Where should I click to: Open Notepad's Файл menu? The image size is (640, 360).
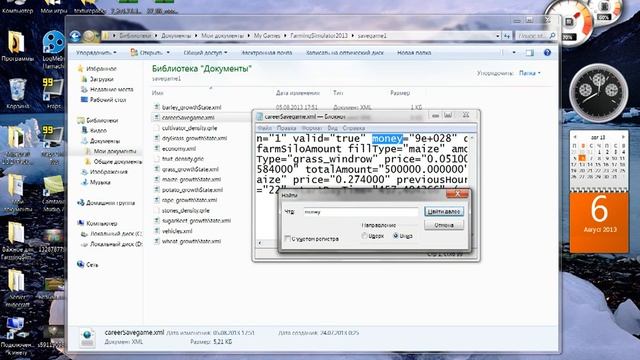pos(264,128)
